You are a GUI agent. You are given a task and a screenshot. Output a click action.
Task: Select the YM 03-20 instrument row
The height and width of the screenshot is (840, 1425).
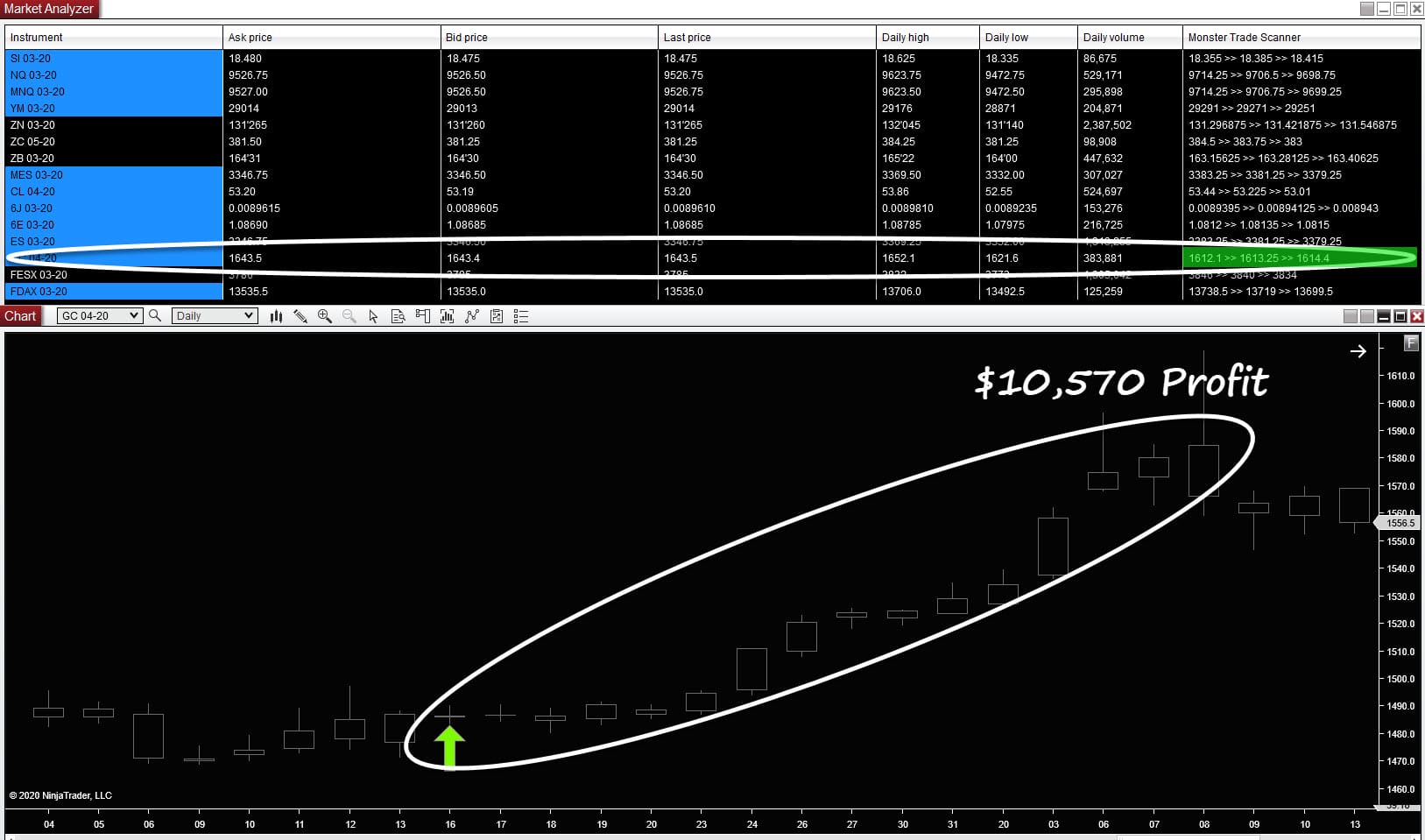click(114, 109)
